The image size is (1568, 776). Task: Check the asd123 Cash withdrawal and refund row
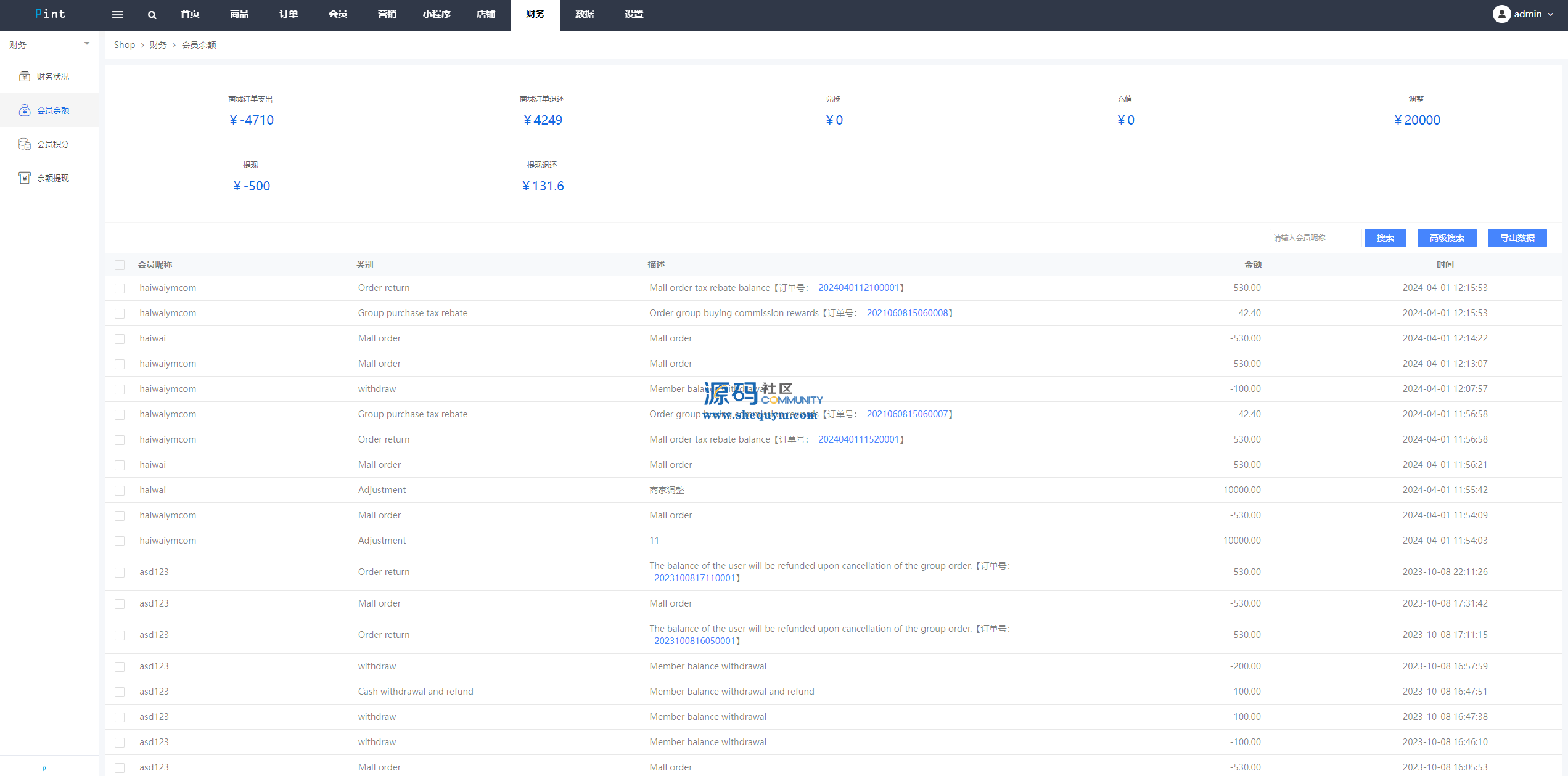click(120, 692)
